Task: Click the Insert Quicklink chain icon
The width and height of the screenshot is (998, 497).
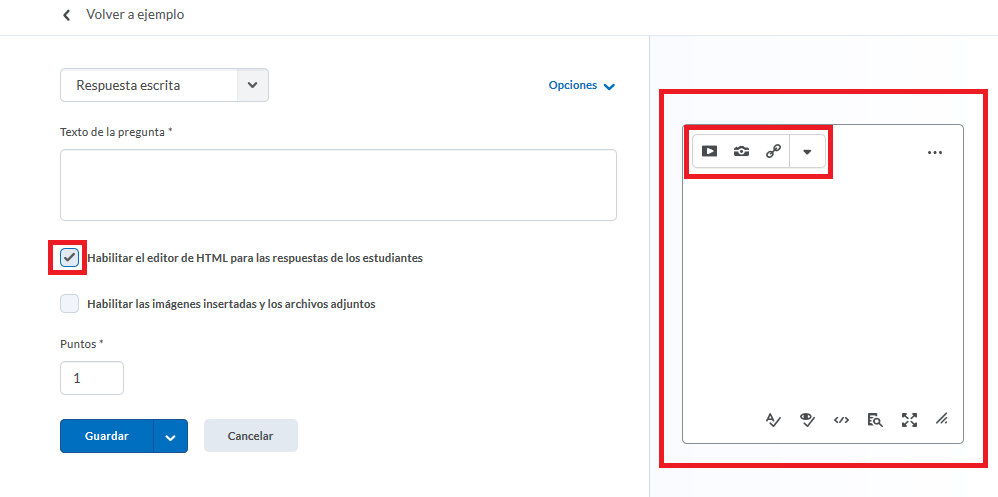Action: (773, 152)
